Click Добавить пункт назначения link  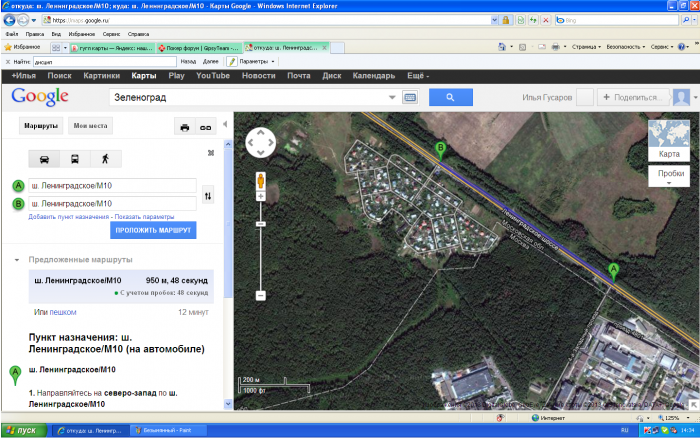click(x=69, y=217)
